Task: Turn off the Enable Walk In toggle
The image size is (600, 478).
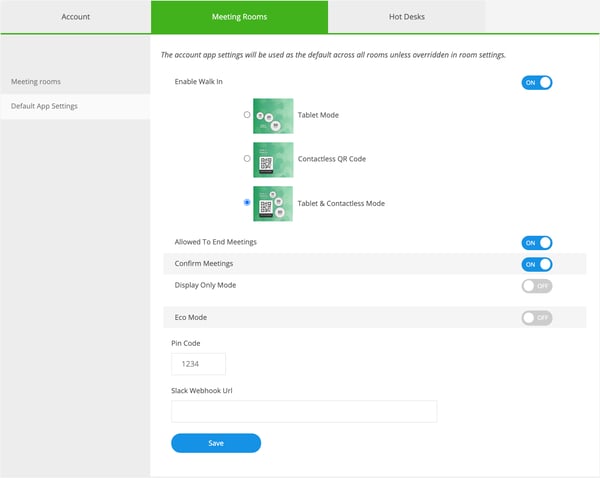Action: coord(536,83)
